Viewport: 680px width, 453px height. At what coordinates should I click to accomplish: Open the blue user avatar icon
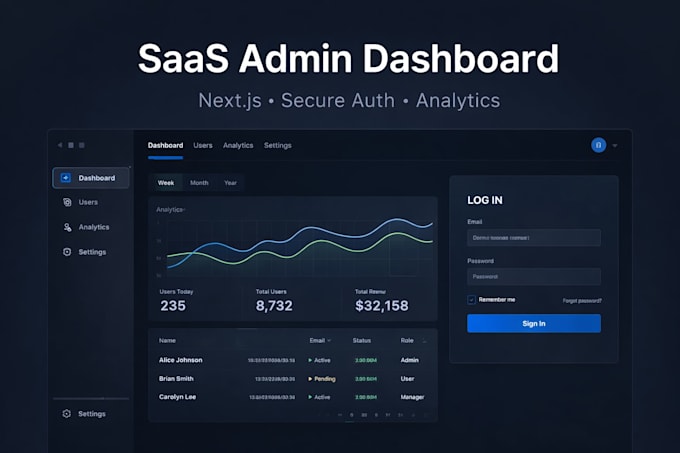point(598,145)
